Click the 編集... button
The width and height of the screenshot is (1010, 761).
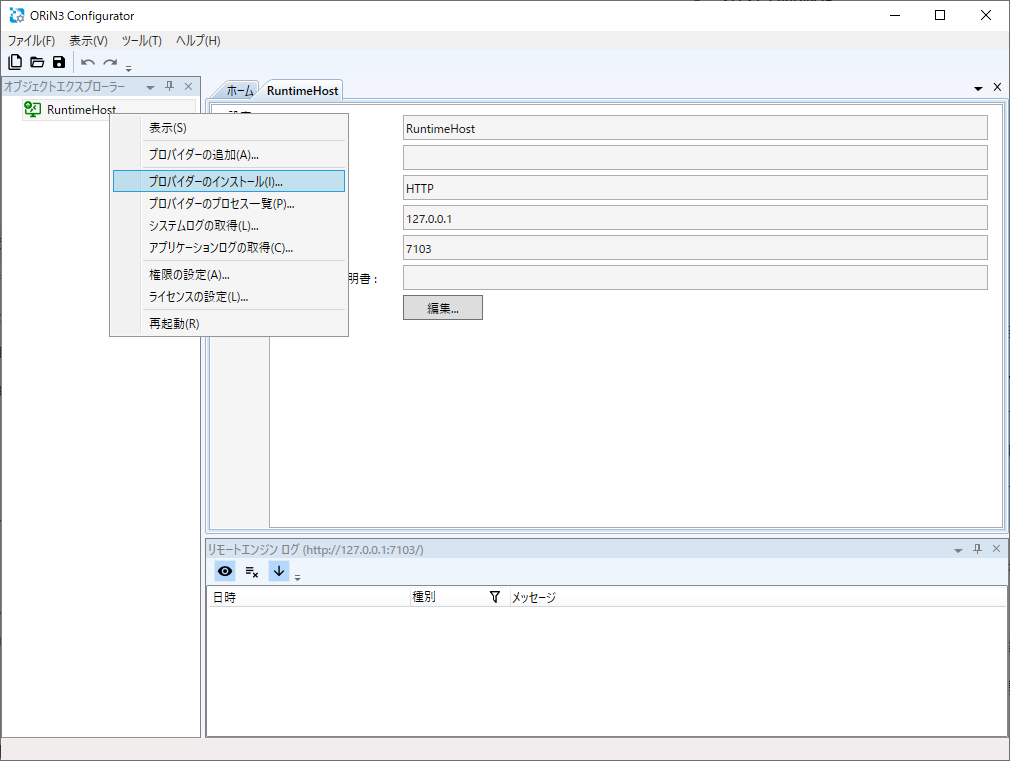[x=443, y=307]
